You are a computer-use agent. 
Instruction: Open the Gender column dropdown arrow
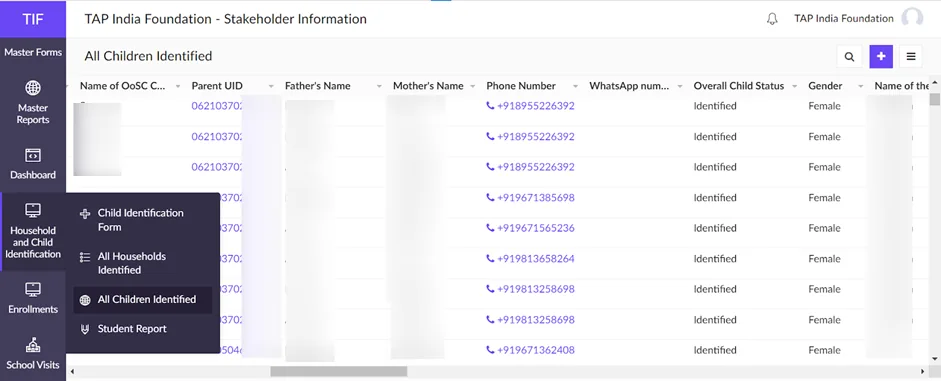click(861, 86)
